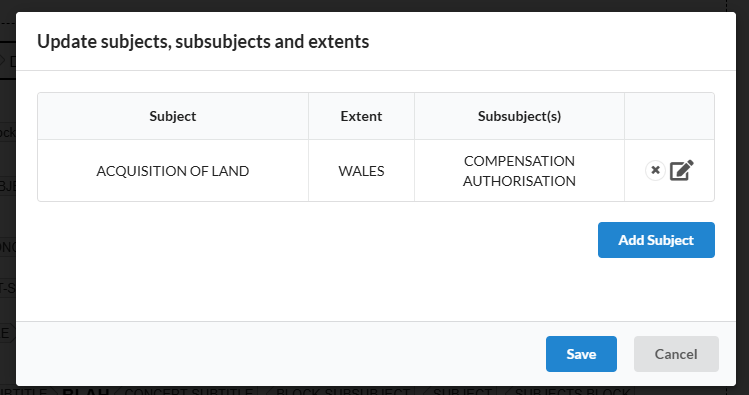Image resolution: width=749 pixels, height=395 pixels.
Task: Remove the Acquisition of Land subject row
Action: coord(655,171)
